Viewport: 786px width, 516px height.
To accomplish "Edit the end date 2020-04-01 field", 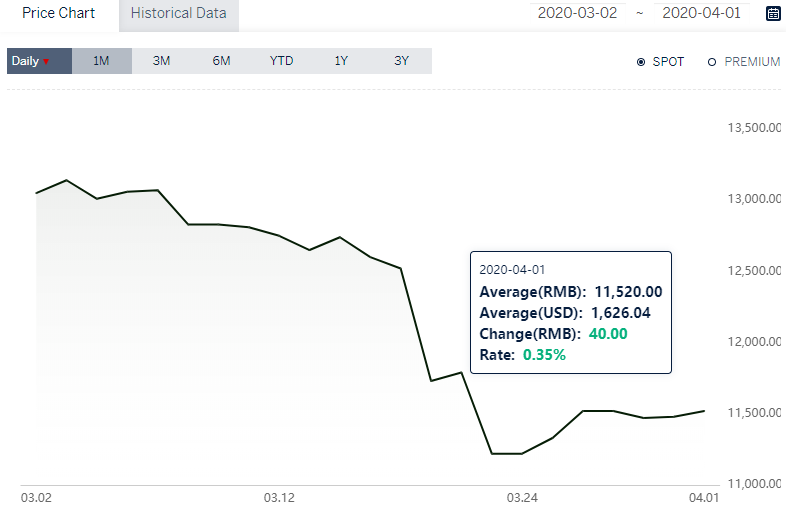I will (x=701, y=13).
